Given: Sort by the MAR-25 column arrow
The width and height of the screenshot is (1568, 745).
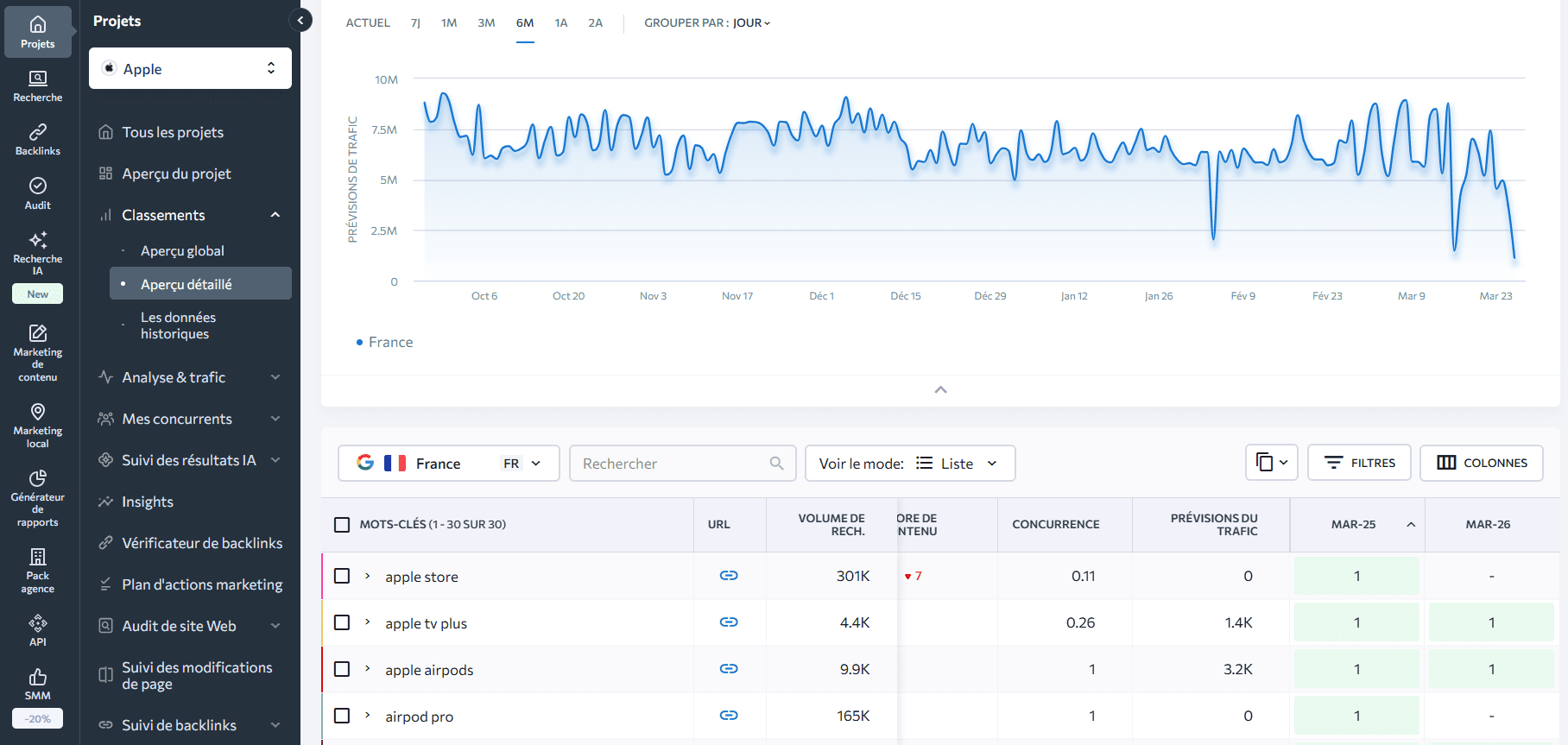Looking at the screenshot, I should coord(1411,524).
